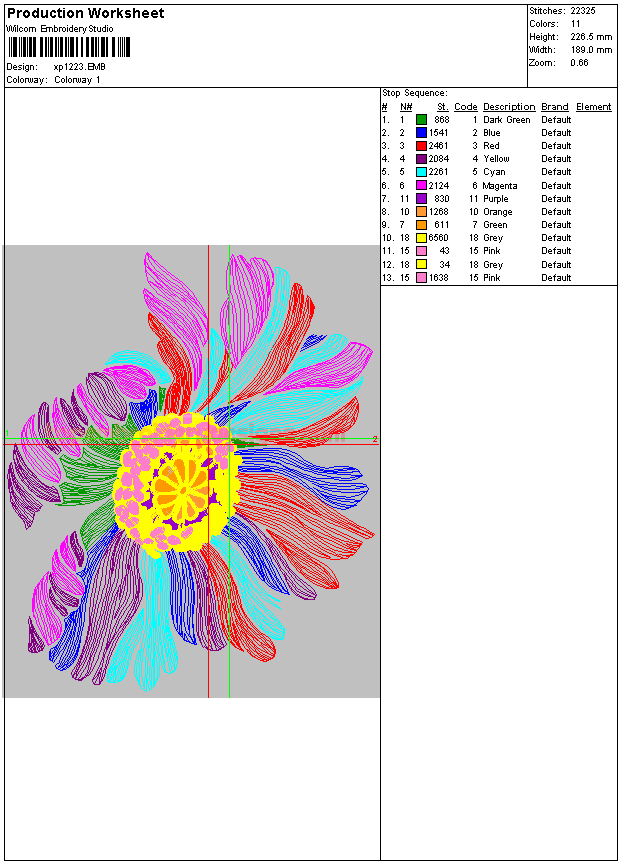
Task: Pick the pink swatch with 1638 stitches
Action: point(421,278)
